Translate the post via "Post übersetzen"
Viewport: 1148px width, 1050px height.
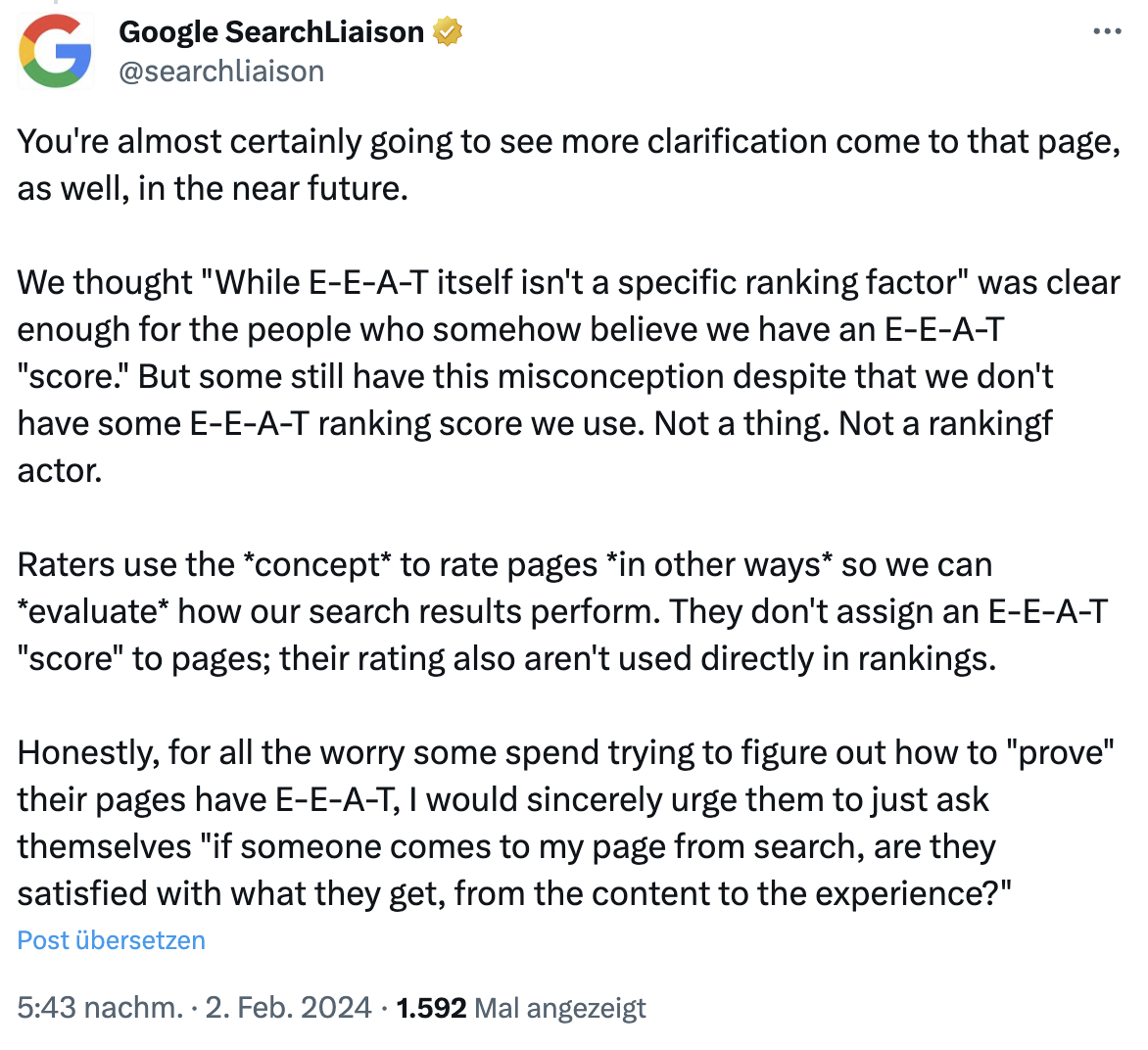click(x=110, y=940)
